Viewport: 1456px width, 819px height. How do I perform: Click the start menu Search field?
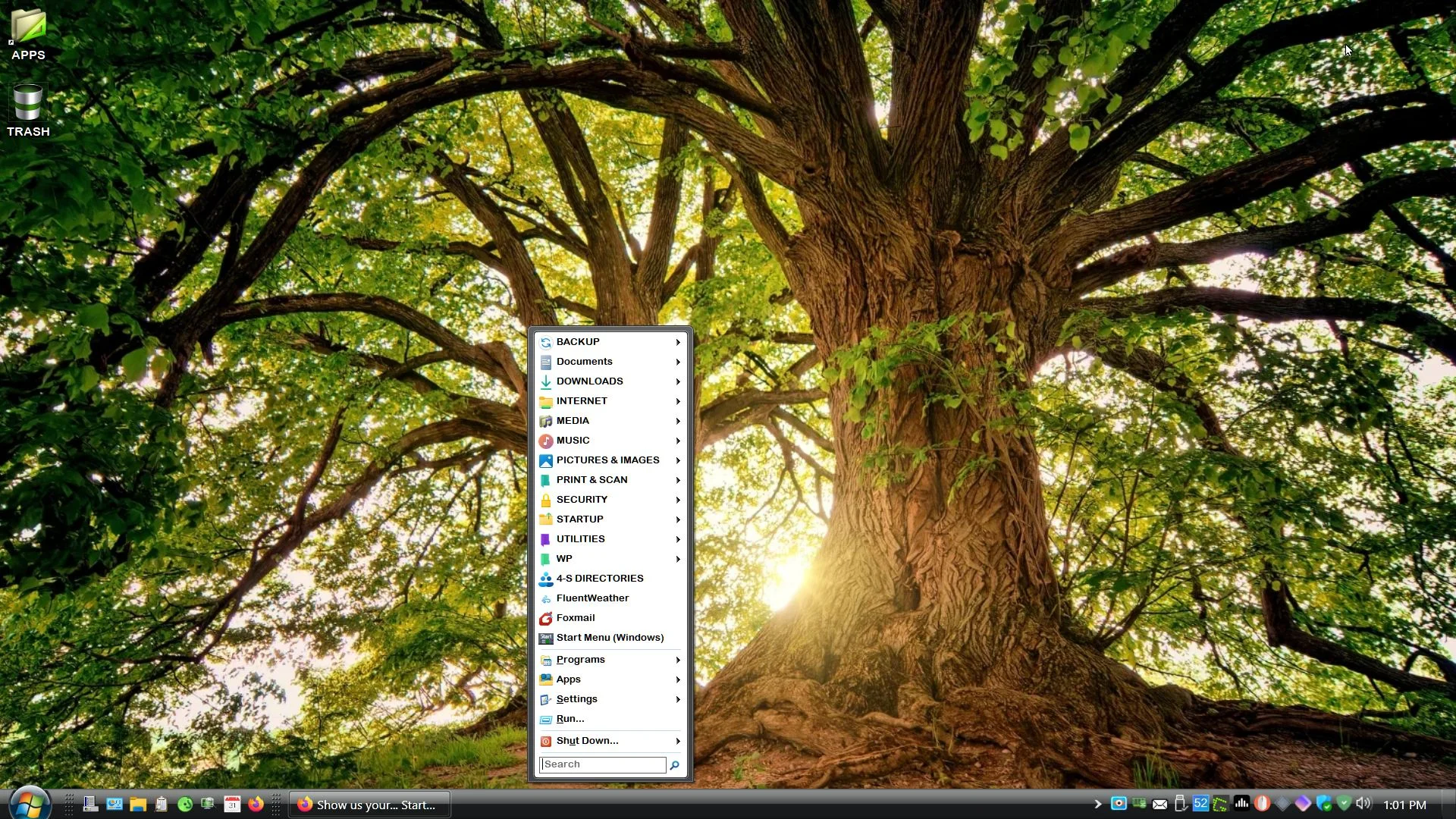click(x=602, y=764)
